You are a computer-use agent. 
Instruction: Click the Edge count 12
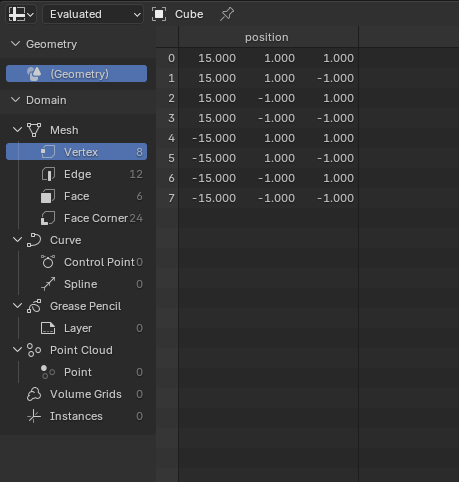point(136,174)
